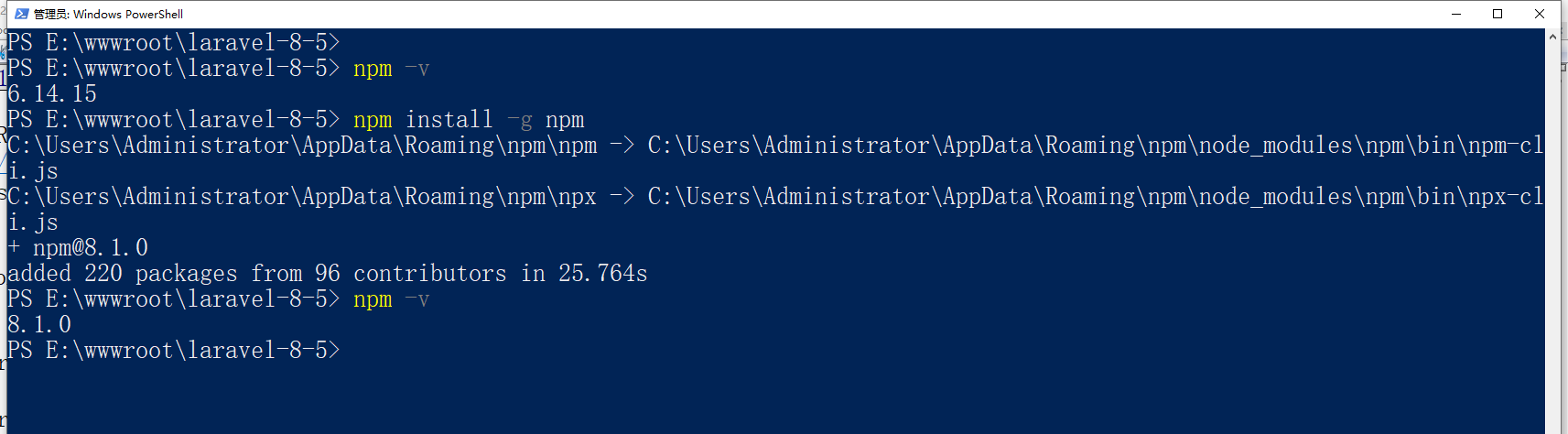The height and width of the screenshot is (434, 1568).
Task: Click the window title 'Windows PowerShell' text
Action: coord(128,14)
